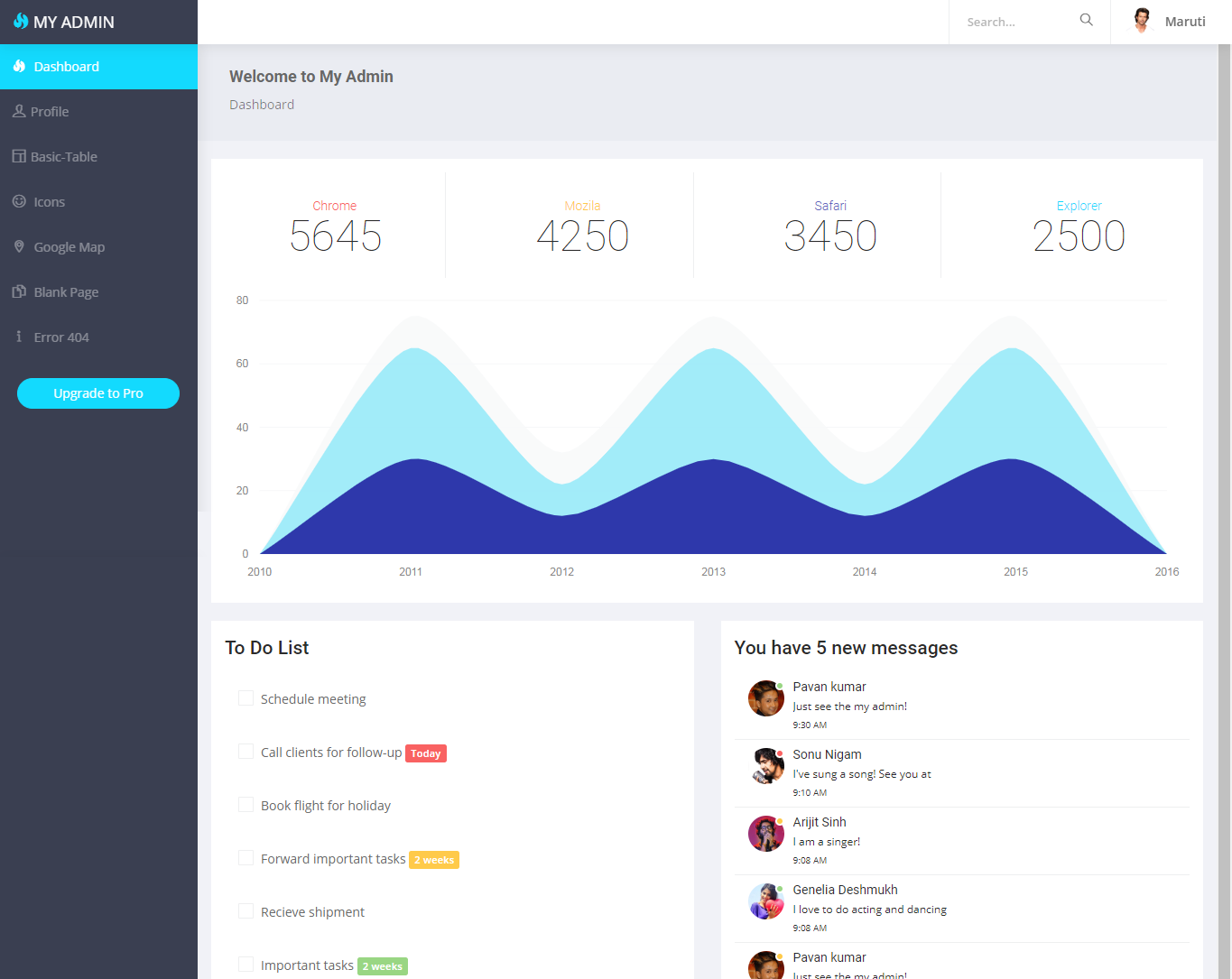This screenshot has width=1232, height=979.
Task: Click the Blank Page document icon
Action: 19,291
